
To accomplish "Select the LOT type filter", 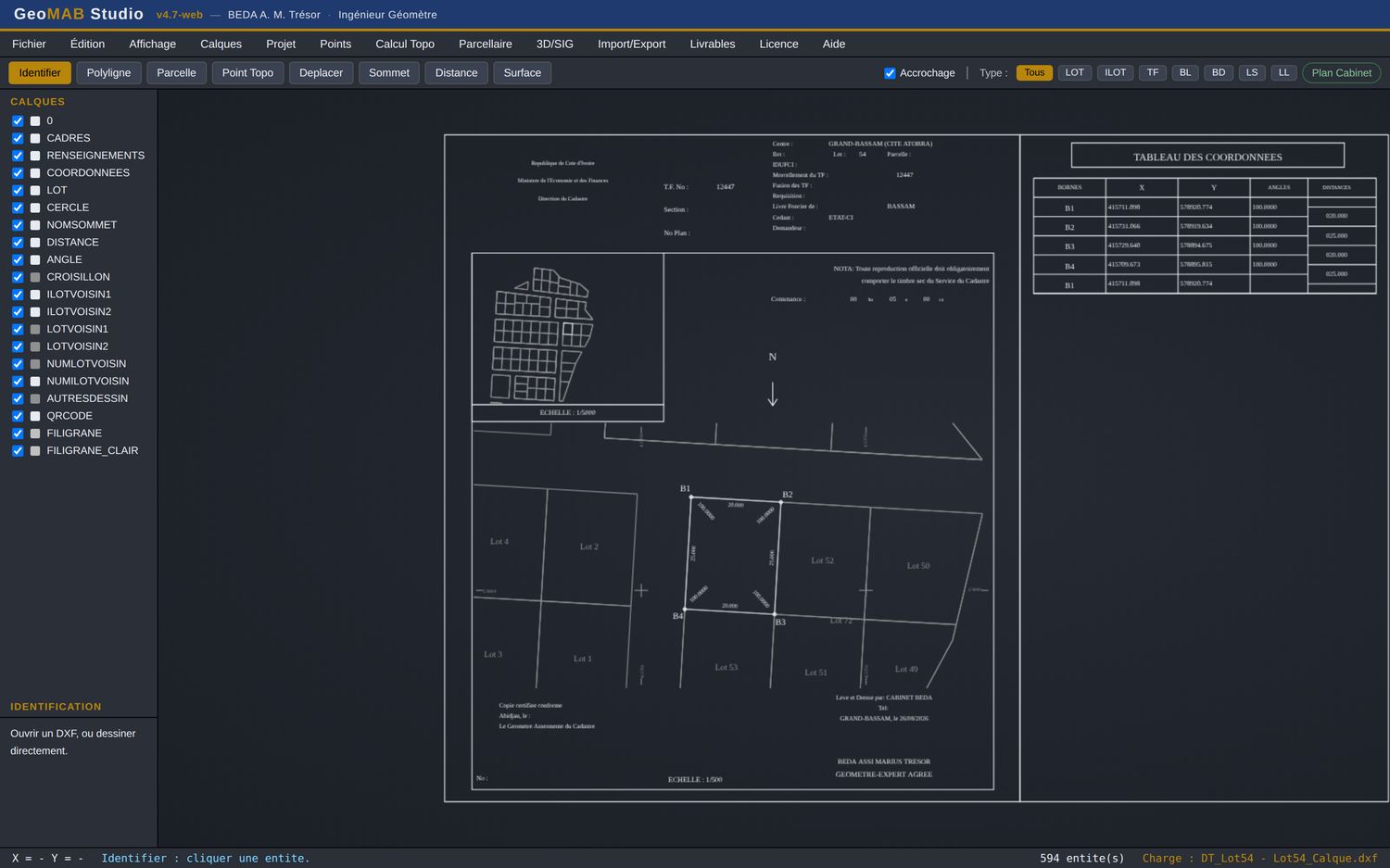I will pos(1074,72).
